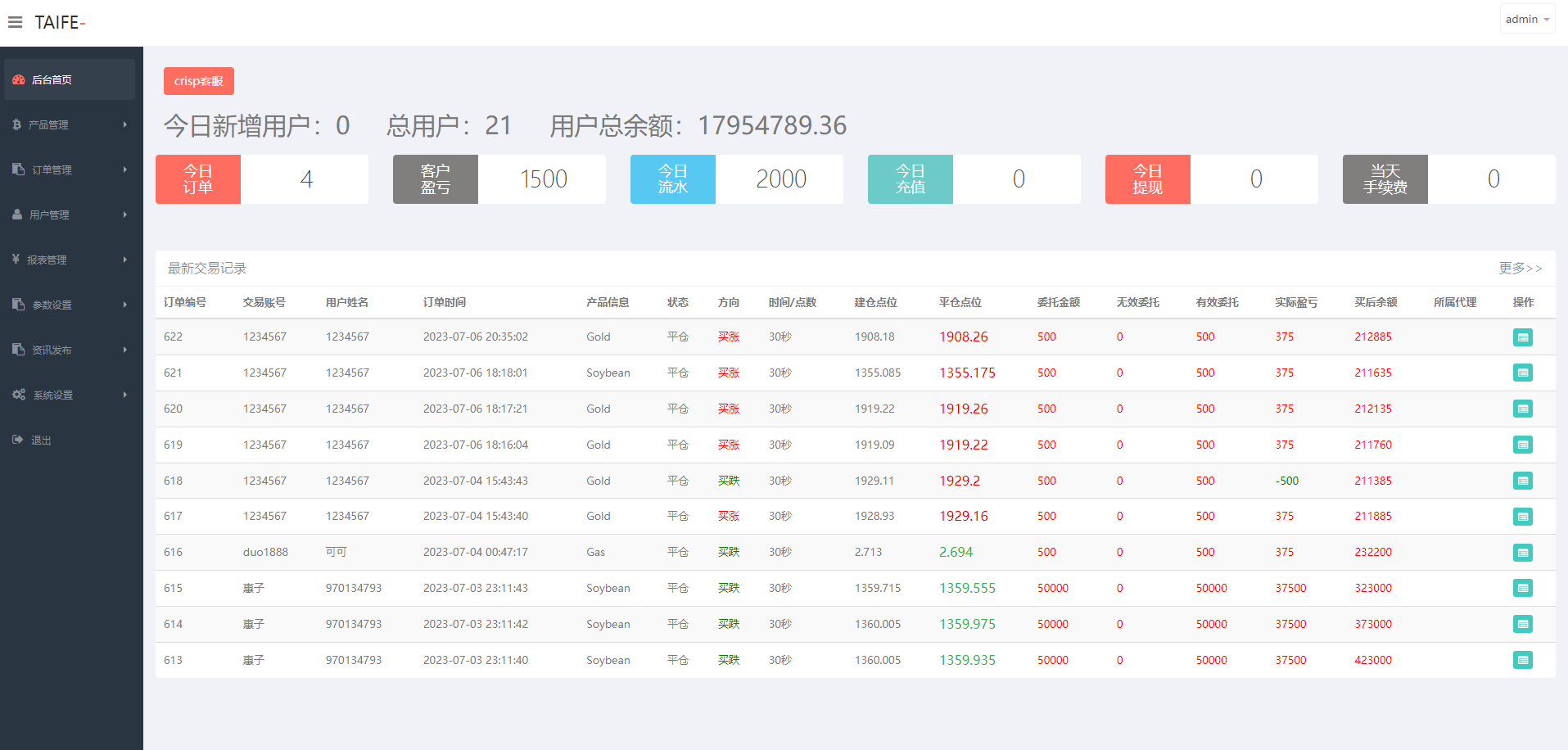
Task: Expand the 系统设置 submenu chevron
Action: [125, 395]
